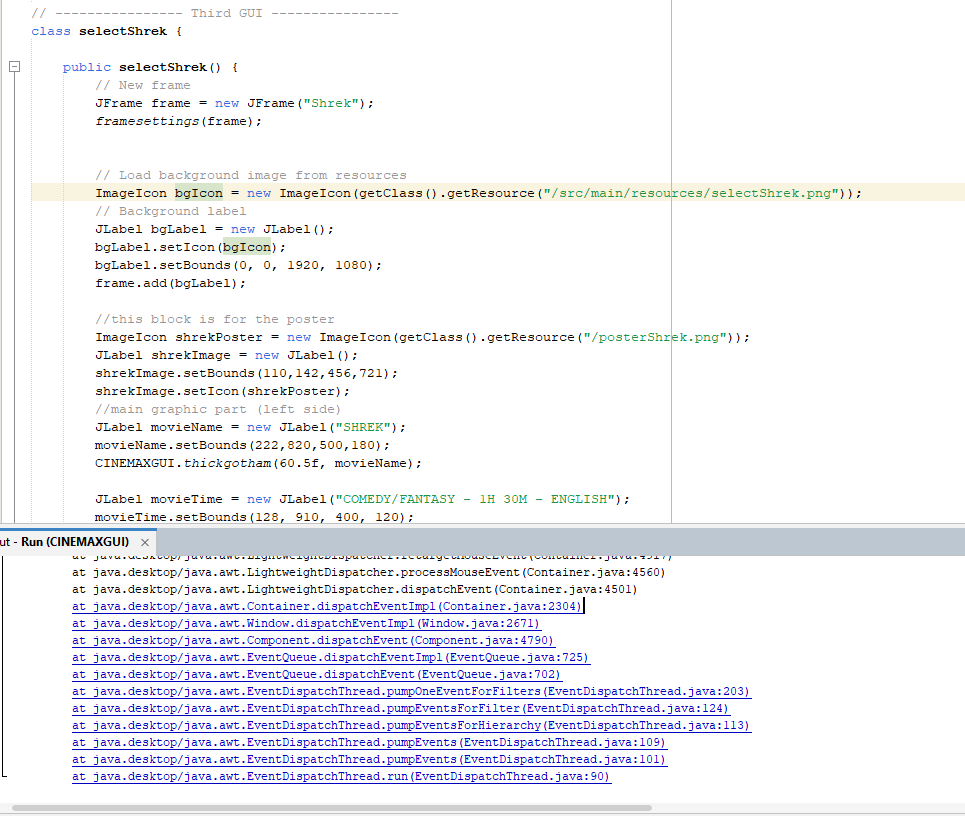This screenshot has height=816, width=965.
Task: Open Window.java:2671 stack trace link
Action: (306, 623)
